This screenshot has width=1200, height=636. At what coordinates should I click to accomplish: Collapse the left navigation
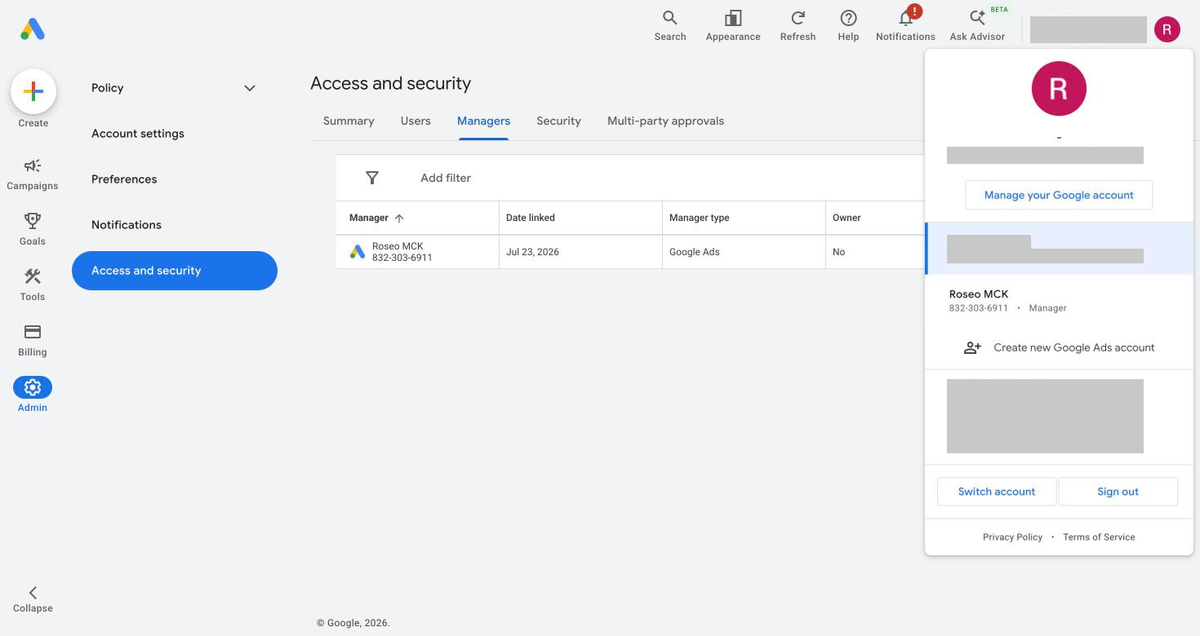click(32, 599)
